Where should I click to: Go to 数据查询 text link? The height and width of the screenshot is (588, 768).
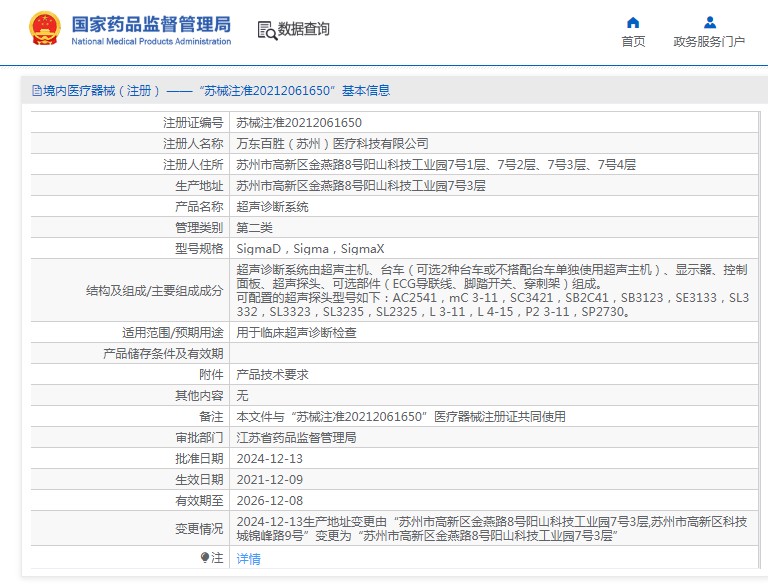pyautogui.click(x=304, y=30)
